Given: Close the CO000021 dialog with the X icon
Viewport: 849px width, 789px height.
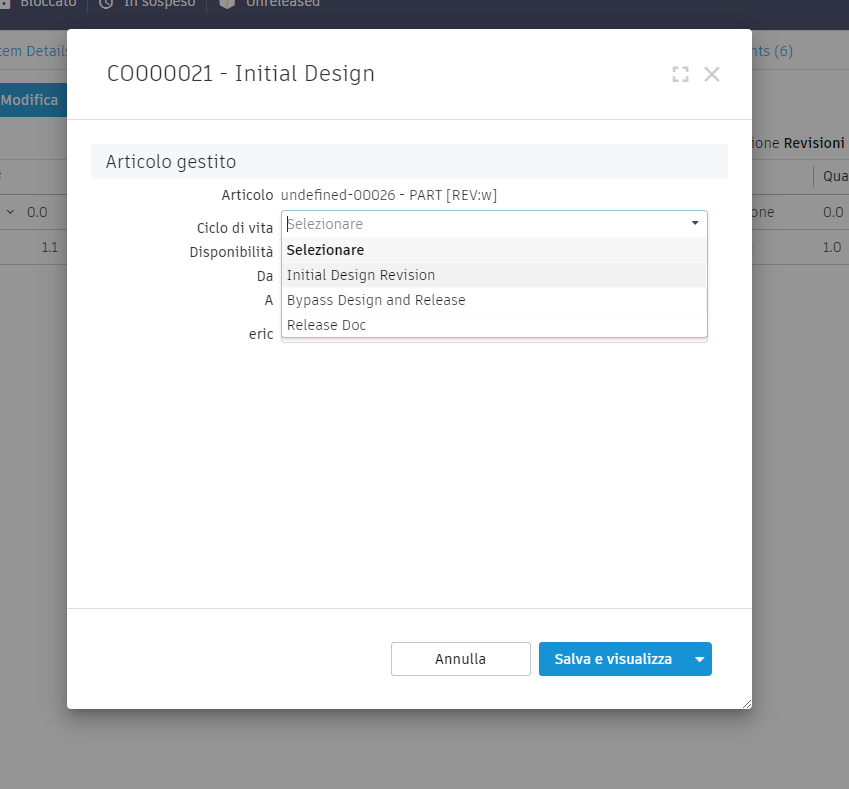Looking at the screenshot, I should pyautogui.click(x=712, y=74).
